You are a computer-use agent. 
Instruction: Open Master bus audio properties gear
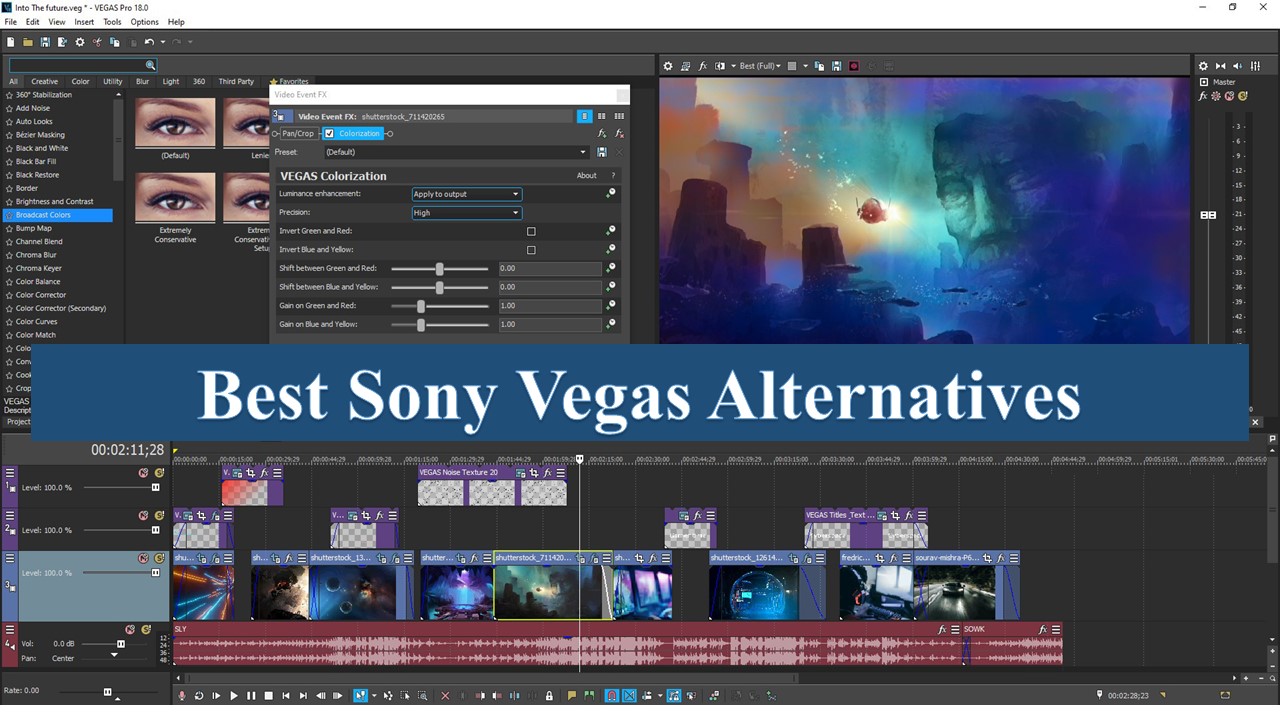pos(1203,66)
